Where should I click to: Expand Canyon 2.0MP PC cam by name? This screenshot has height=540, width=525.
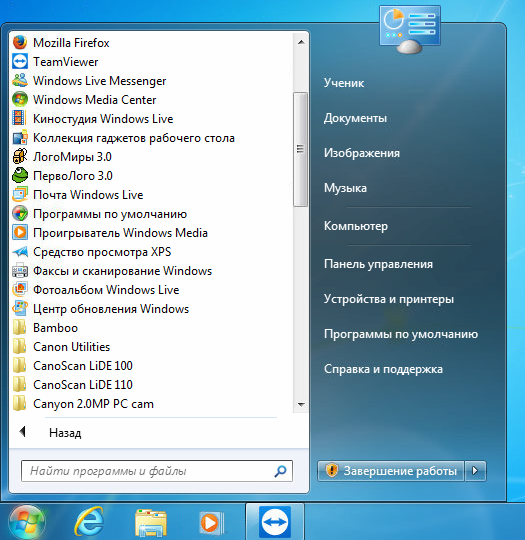tap(93, 404)
